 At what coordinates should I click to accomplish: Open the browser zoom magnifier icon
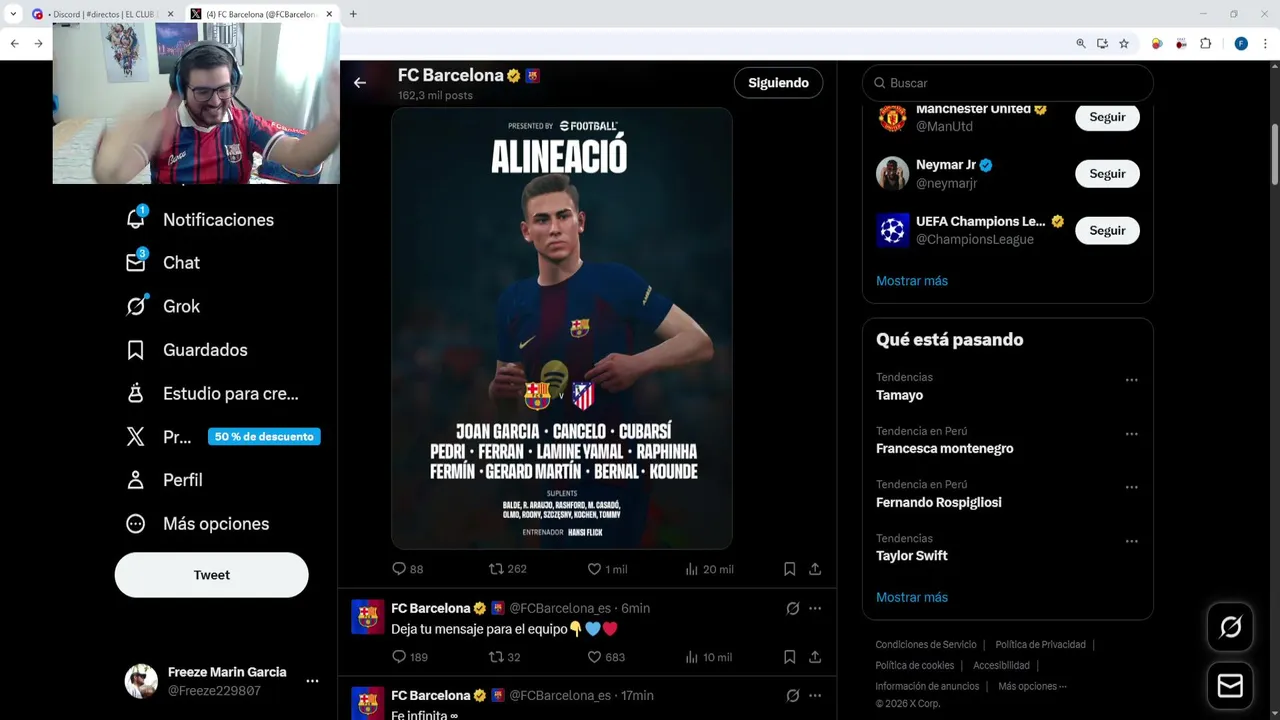1081,44
